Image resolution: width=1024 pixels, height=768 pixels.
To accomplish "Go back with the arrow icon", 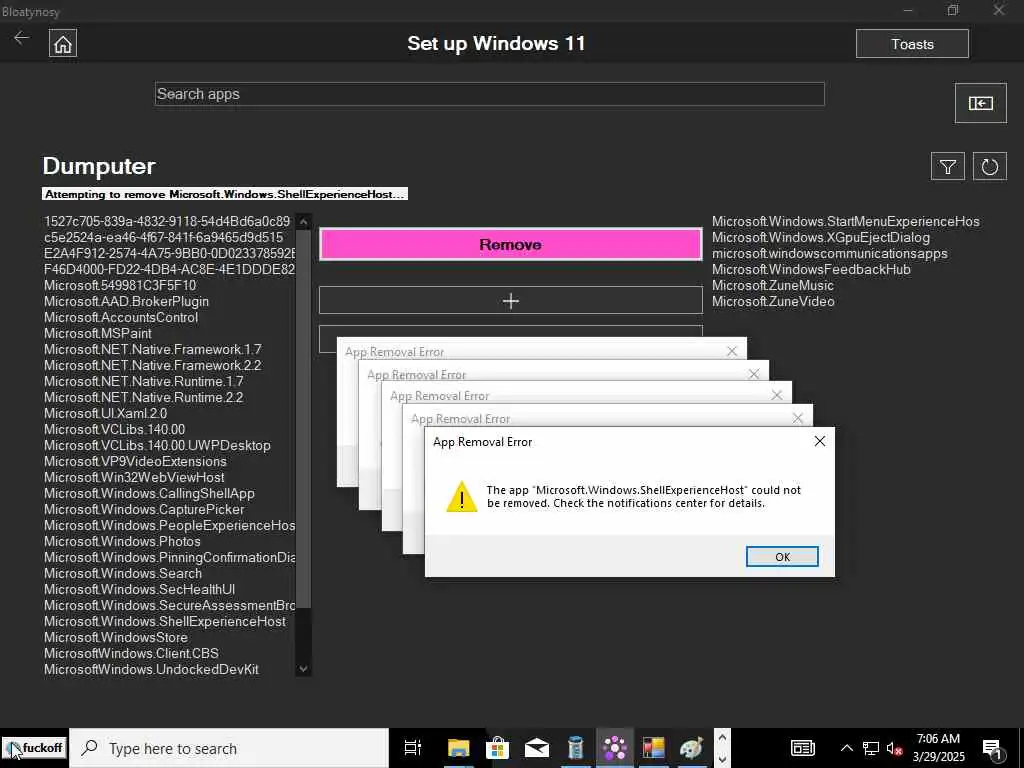I will pos(21,38).
